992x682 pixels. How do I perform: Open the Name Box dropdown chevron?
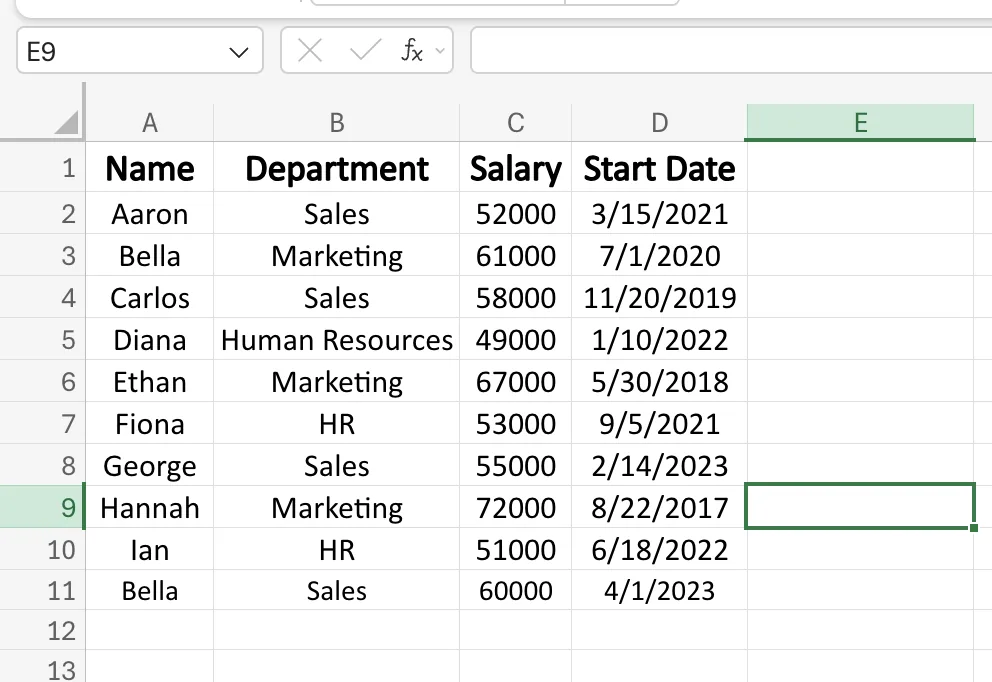[239, 52]
